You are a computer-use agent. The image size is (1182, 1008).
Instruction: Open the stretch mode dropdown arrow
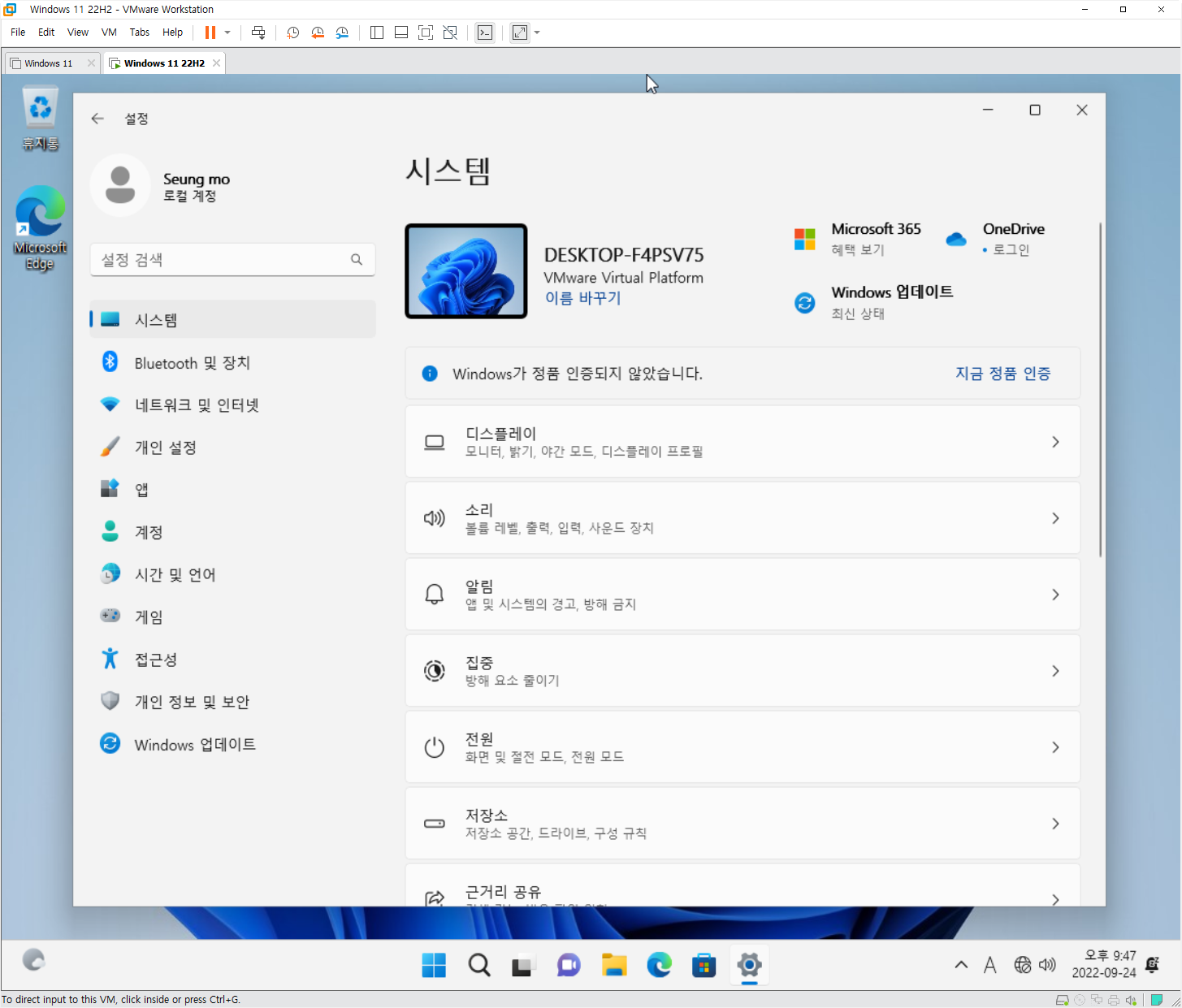(x=537, y=32)
